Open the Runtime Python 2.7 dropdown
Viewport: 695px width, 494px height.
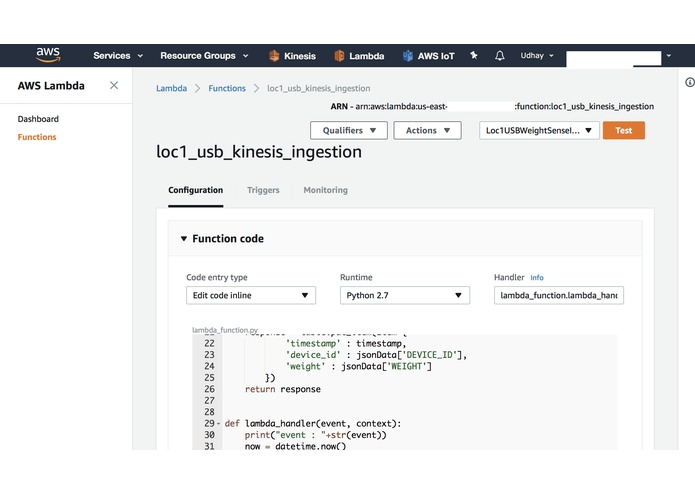pyautogui.click(x=404, y=295)
